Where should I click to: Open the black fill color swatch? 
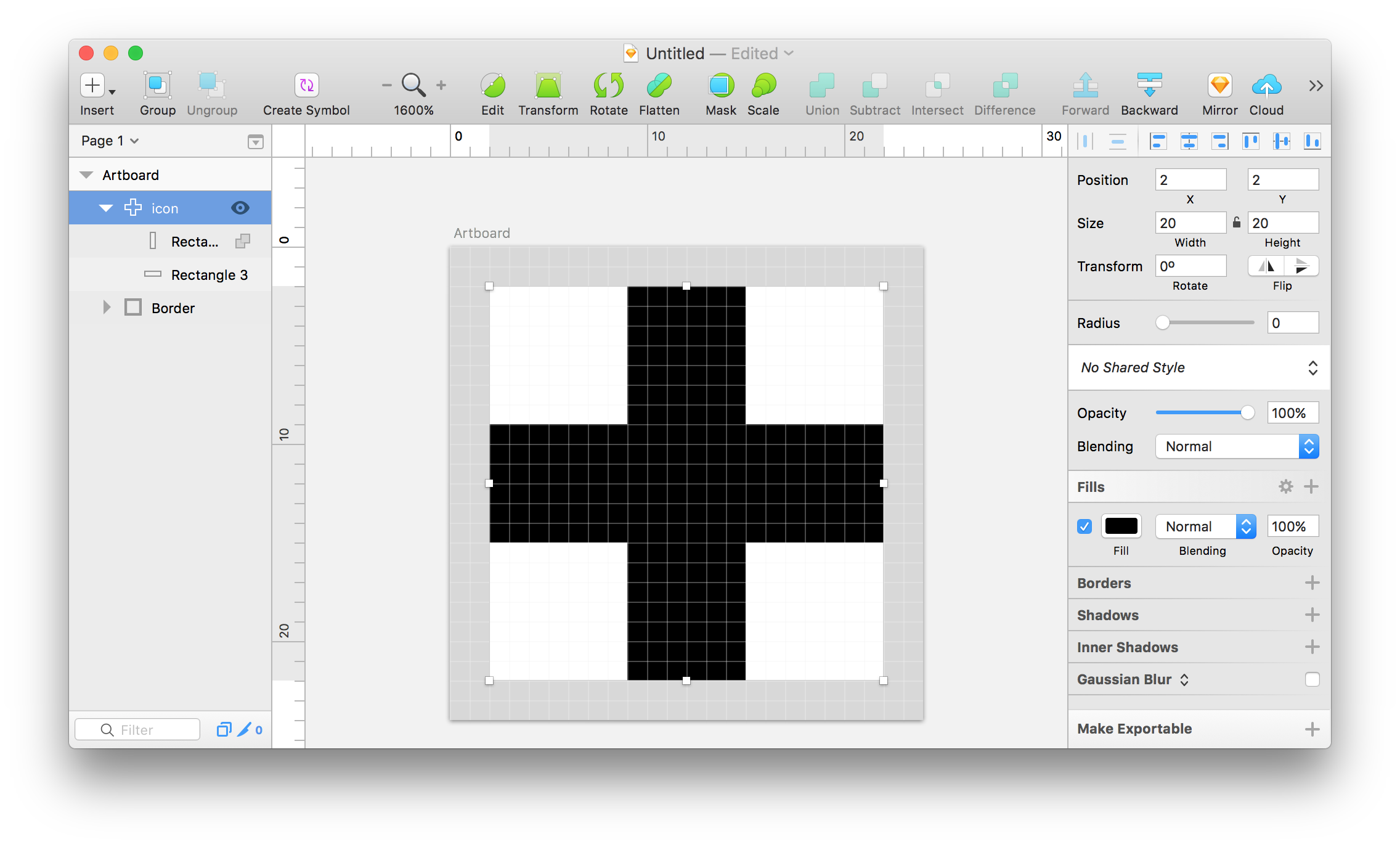tap(1121, 526)
